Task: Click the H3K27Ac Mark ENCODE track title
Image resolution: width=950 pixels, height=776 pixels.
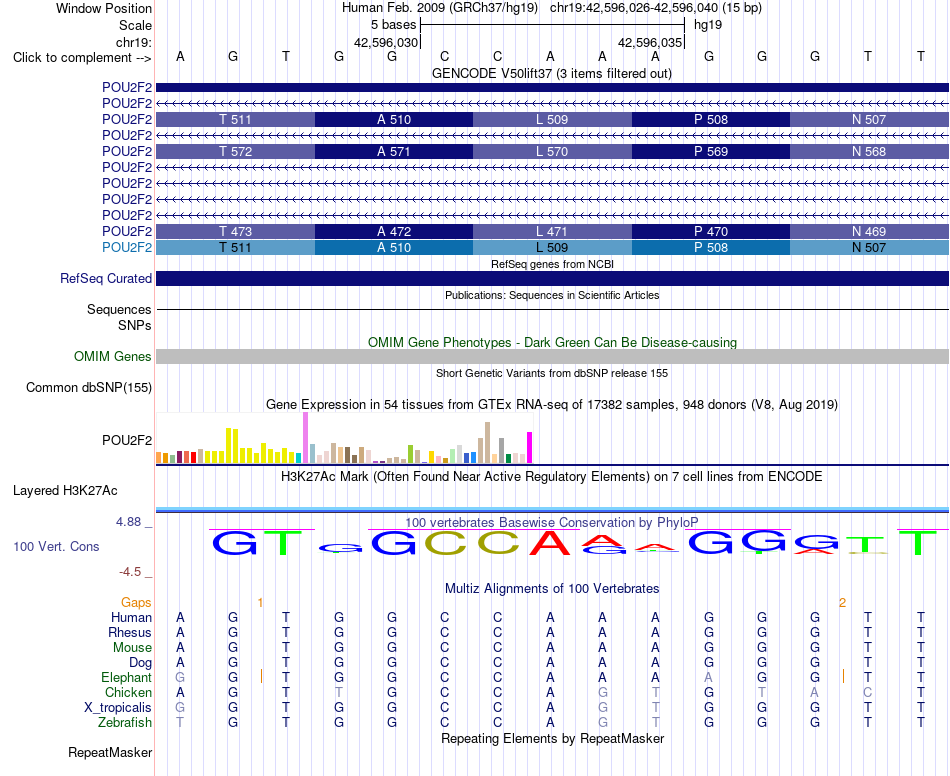Action: (552, 477)
